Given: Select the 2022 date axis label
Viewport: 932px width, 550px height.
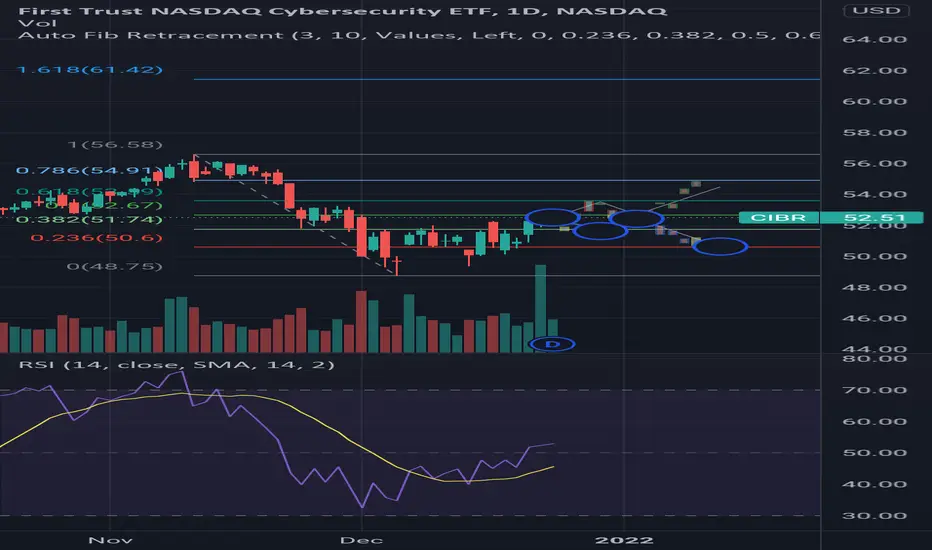Looking at the screenshot, I should pos(624,540).
